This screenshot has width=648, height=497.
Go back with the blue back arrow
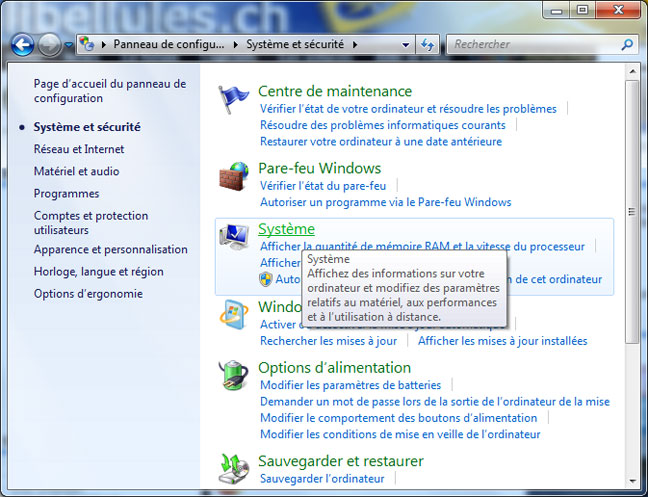[x=22, y=45]
